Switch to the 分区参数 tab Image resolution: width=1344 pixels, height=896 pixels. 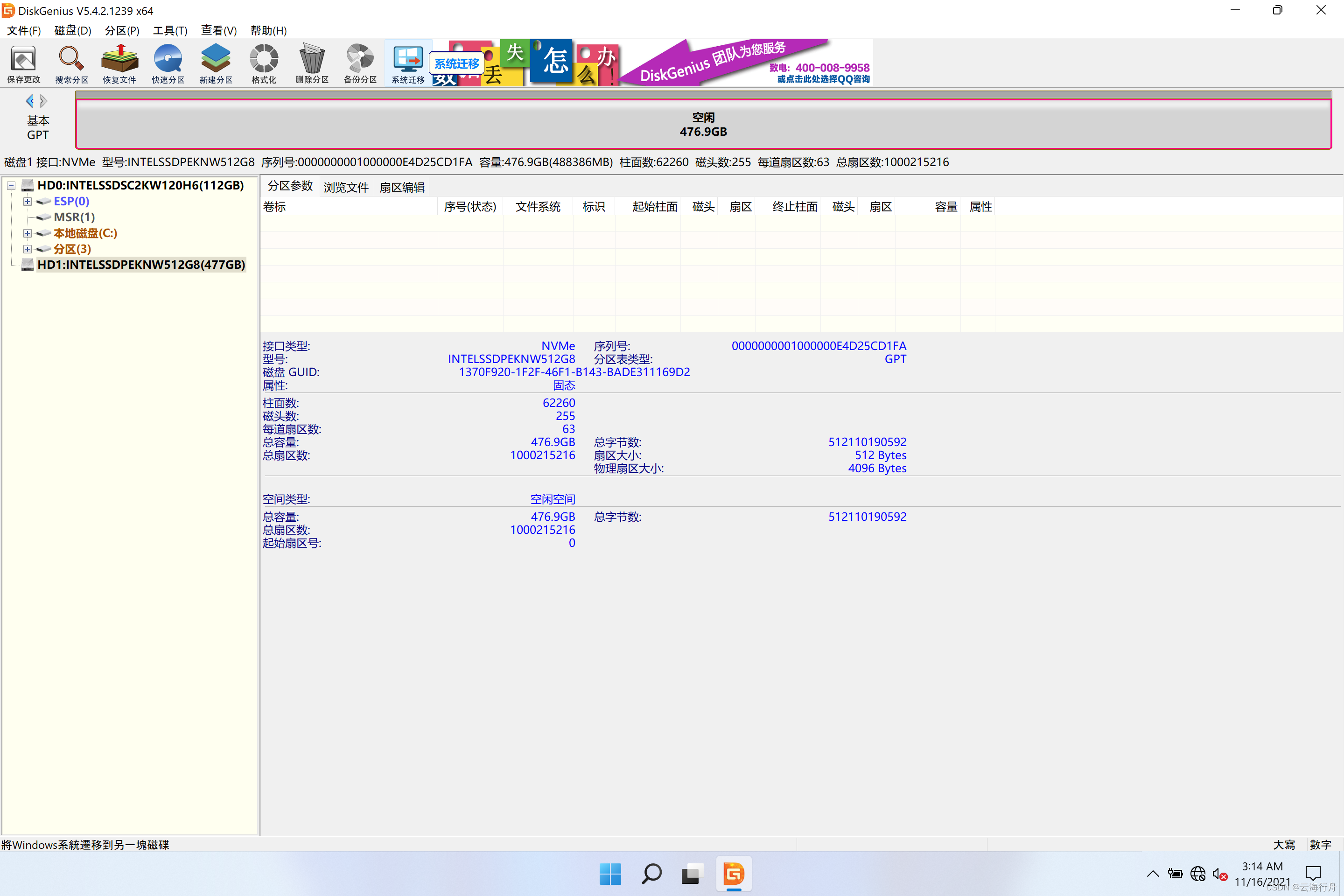(x=290, y=186)
